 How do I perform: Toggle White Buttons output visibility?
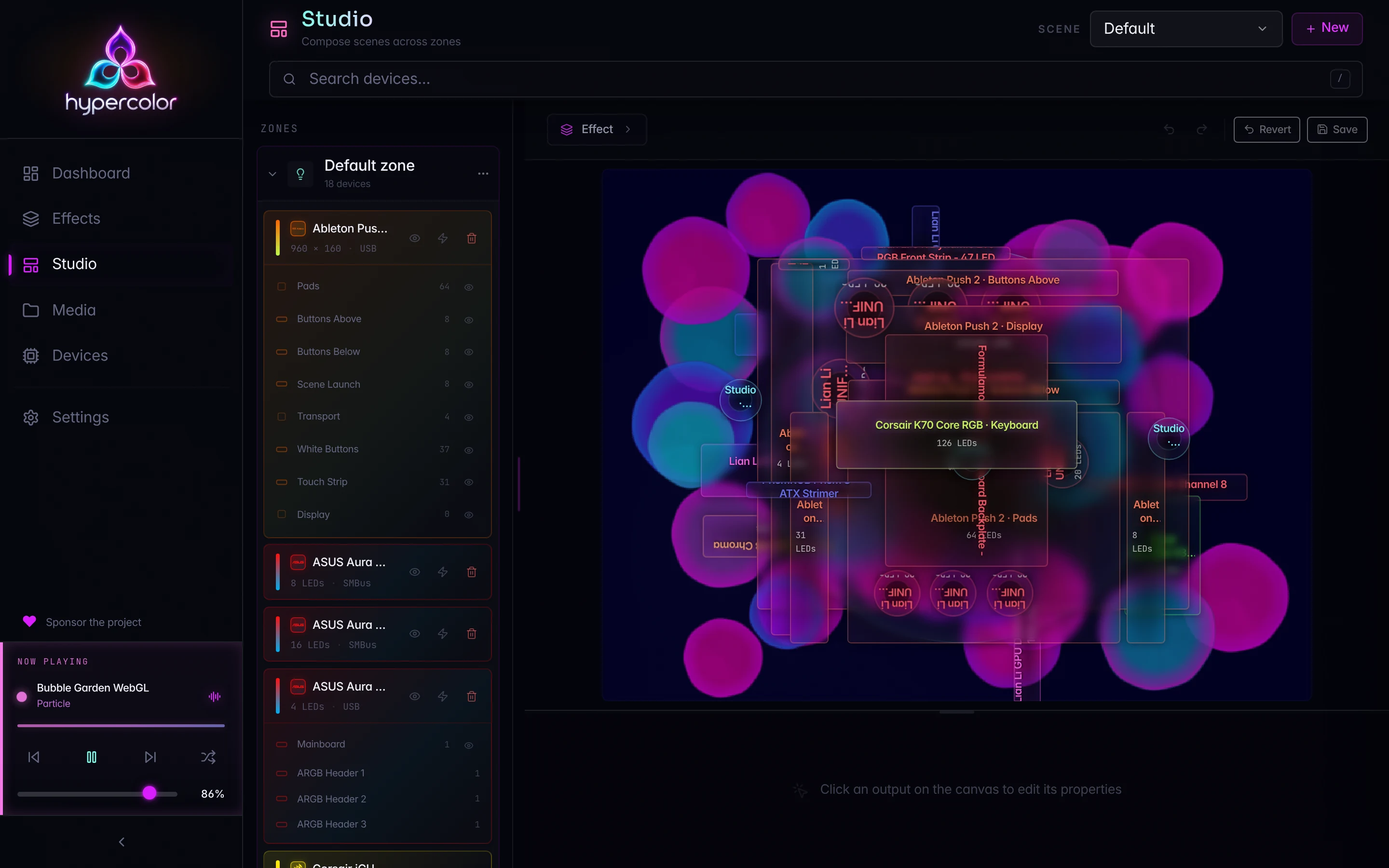coord(468,450)
